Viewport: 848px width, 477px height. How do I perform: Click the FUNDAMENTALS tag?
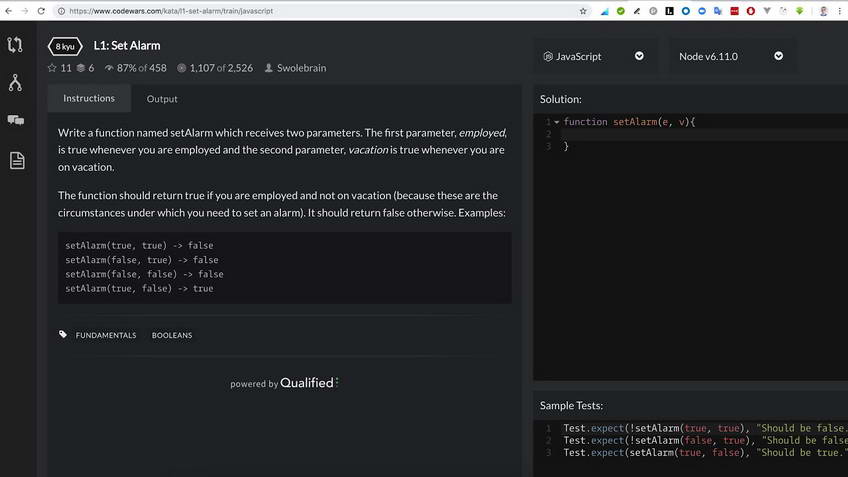click(106, 335)
